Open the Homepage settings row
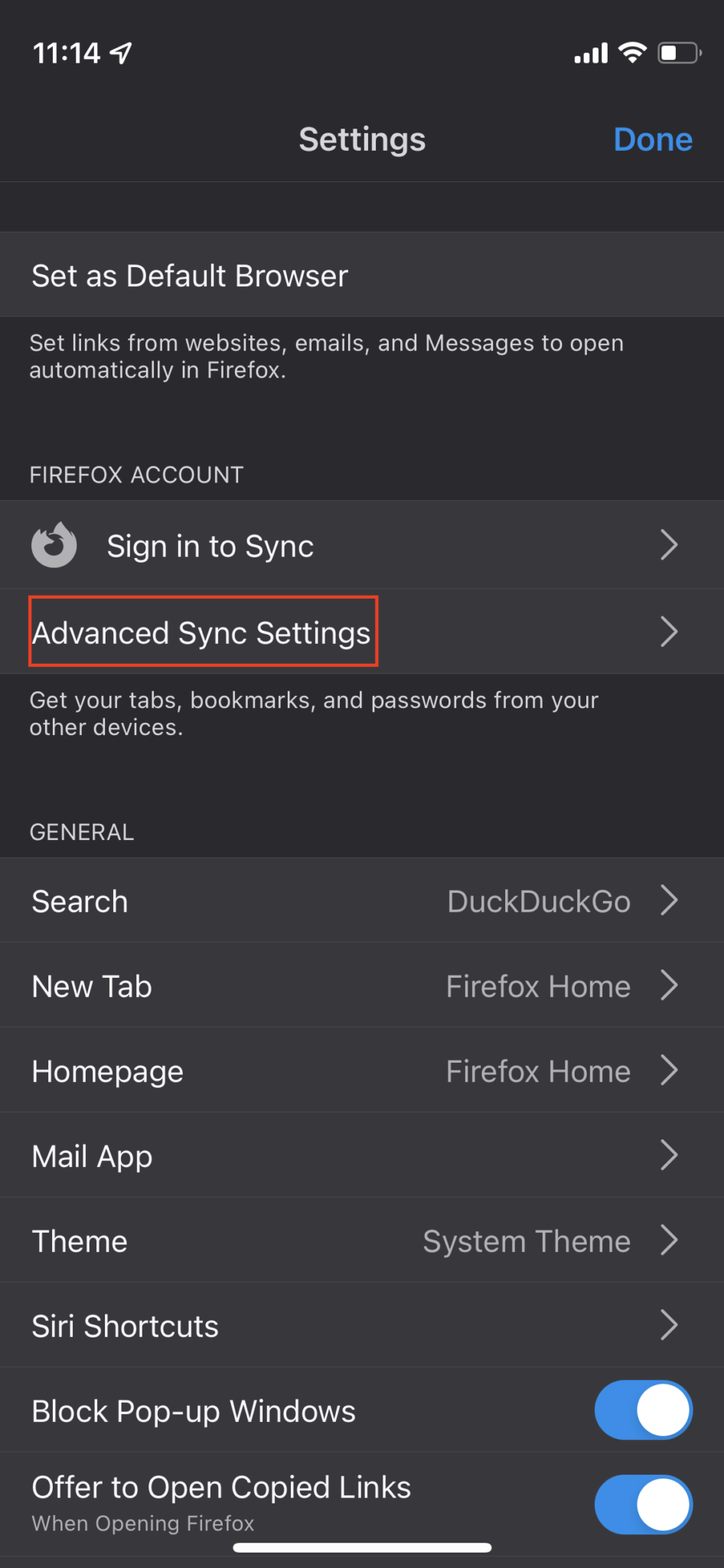Screen dimensions: 724x1568 361,1071
